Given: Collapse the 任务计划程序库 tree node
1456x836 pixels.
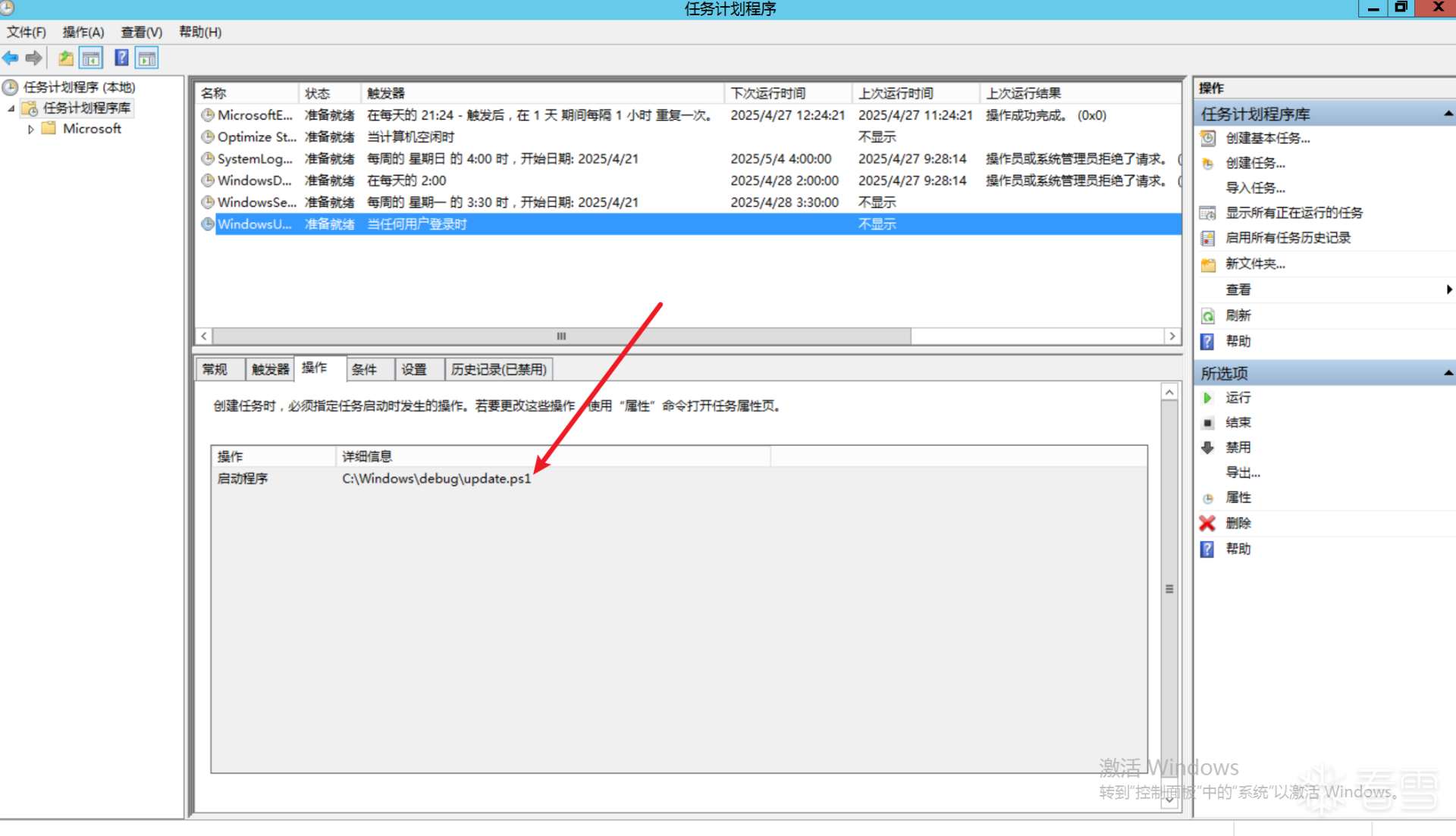Looking at the screenshot, I should [x=11, y=109].
